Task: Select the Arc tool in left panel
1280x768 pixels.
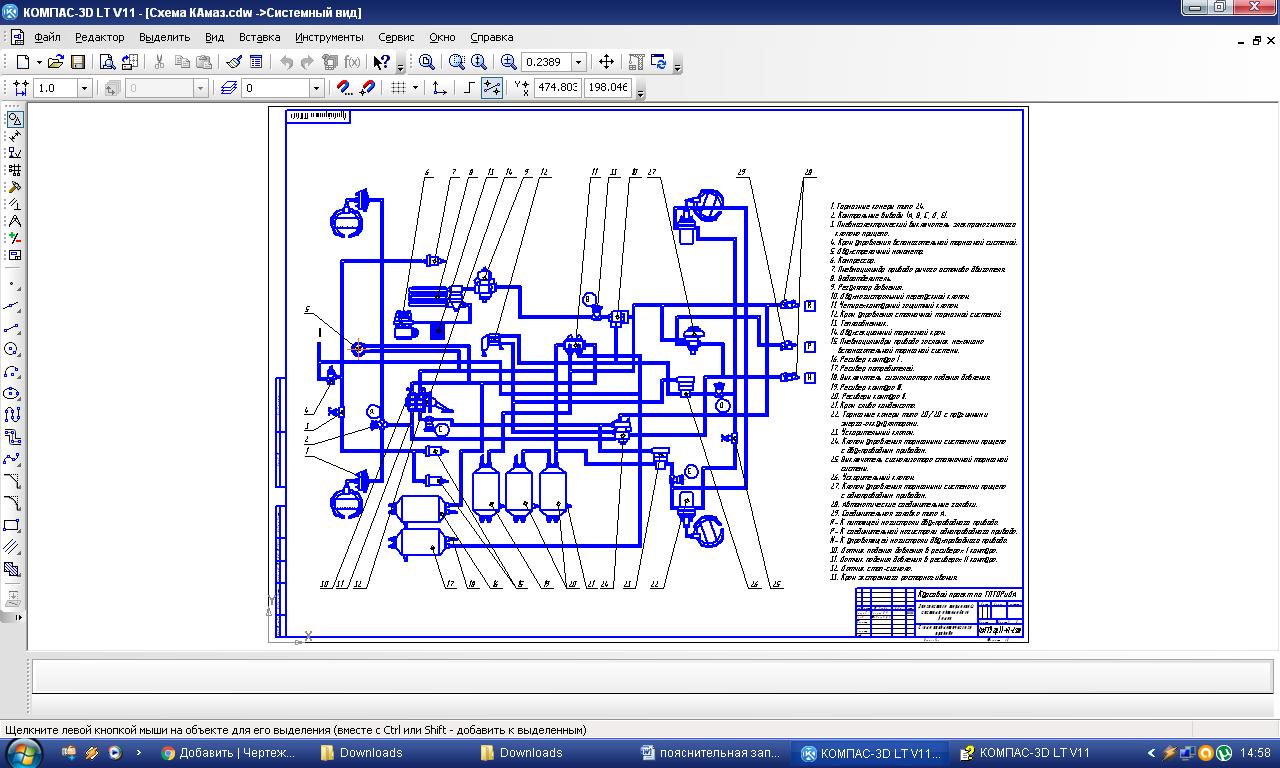Action: (x=12, y=372)
